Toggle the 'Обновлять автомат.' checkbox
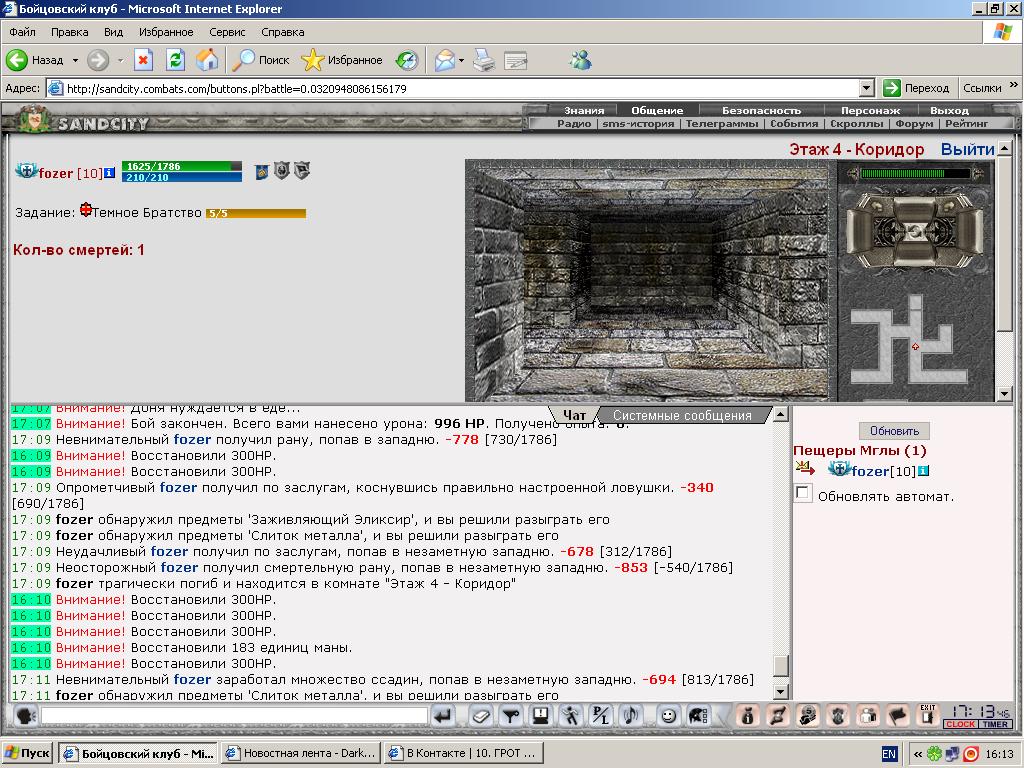Image resolution: width=1024 pixels, height=768 pixels. pyautogui.click(x=803, y=493)
